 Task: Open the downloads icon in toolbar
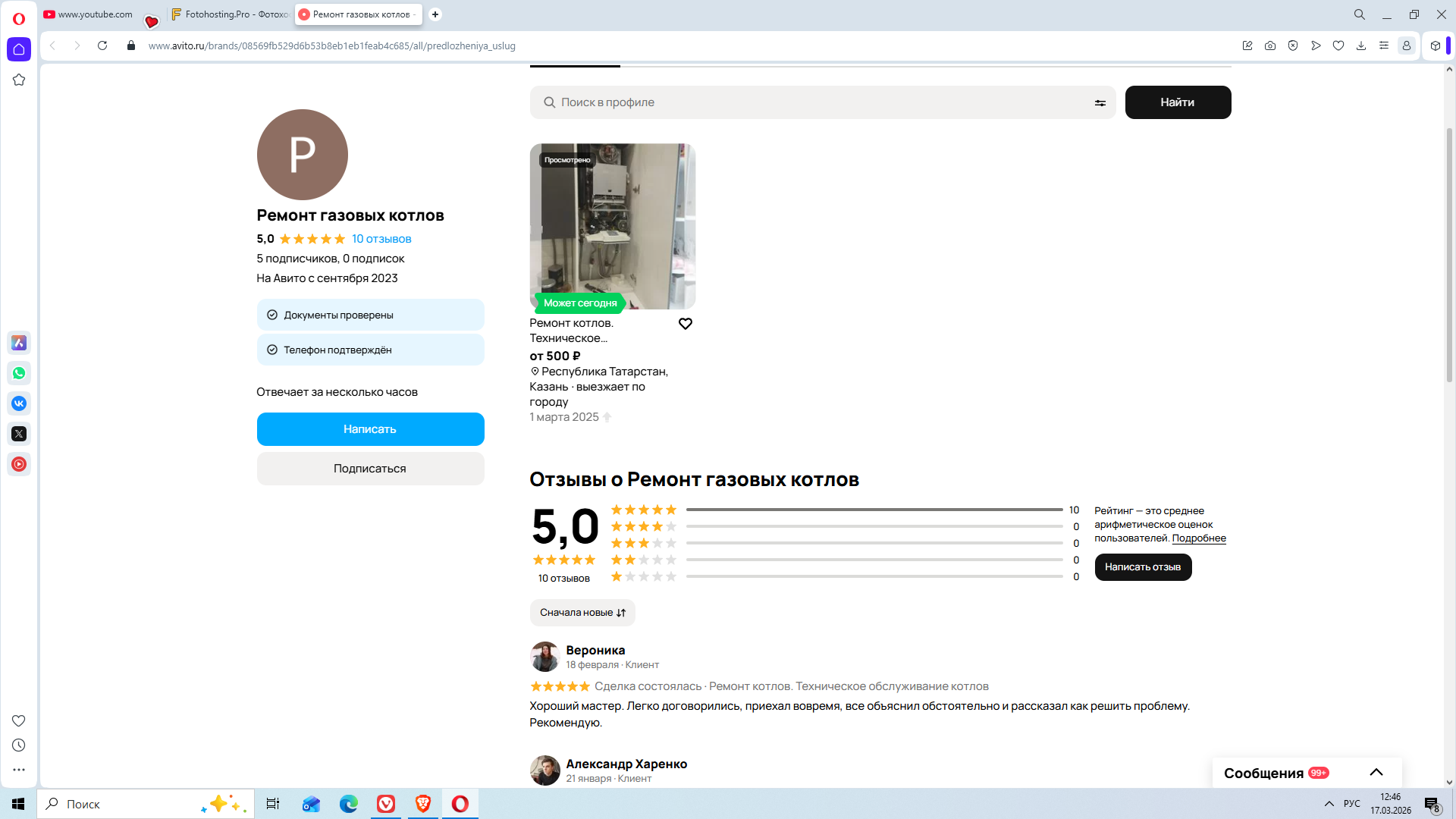click(x=1361, y=45)
